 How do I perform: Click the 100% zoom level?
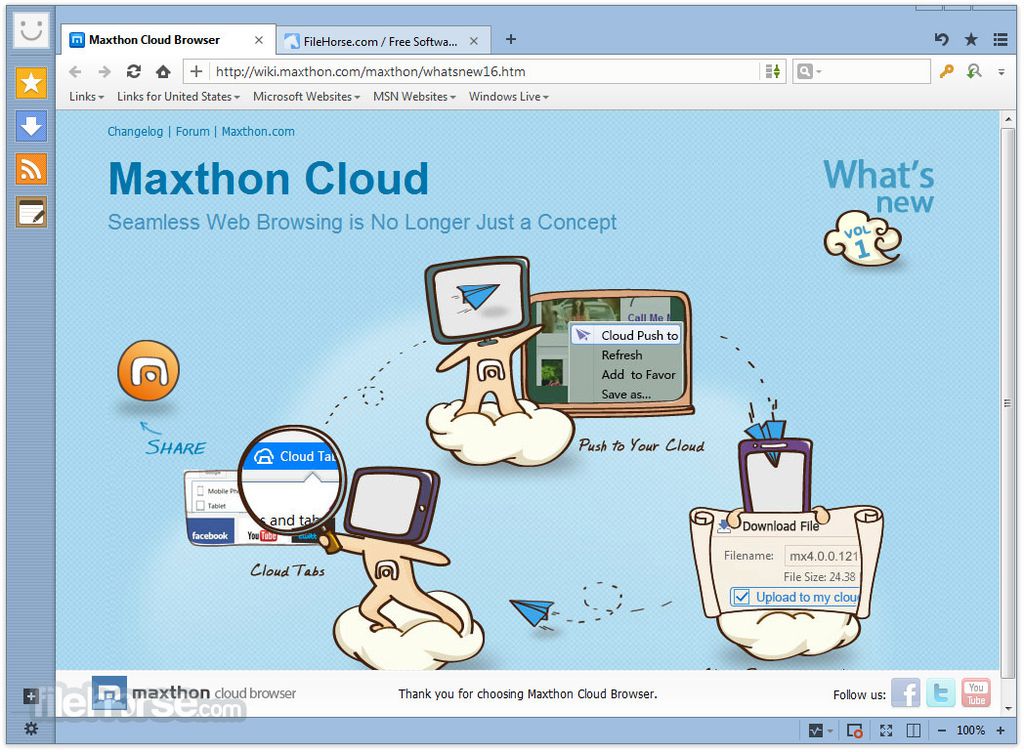pos(970,730)
